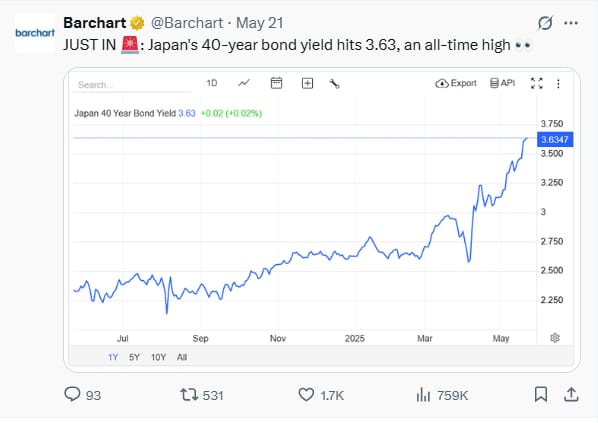Image resolution: width=598 pixels, height=423 pixels.
Task: Click the chart Search field
Action: click(132, 85)
